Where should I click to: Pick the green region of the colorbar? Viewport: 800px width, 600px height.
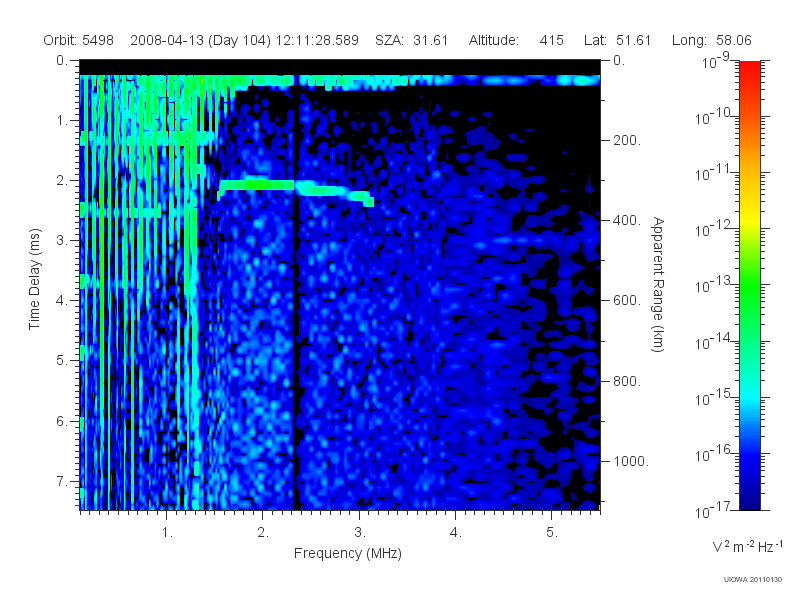tap(750, 301)
